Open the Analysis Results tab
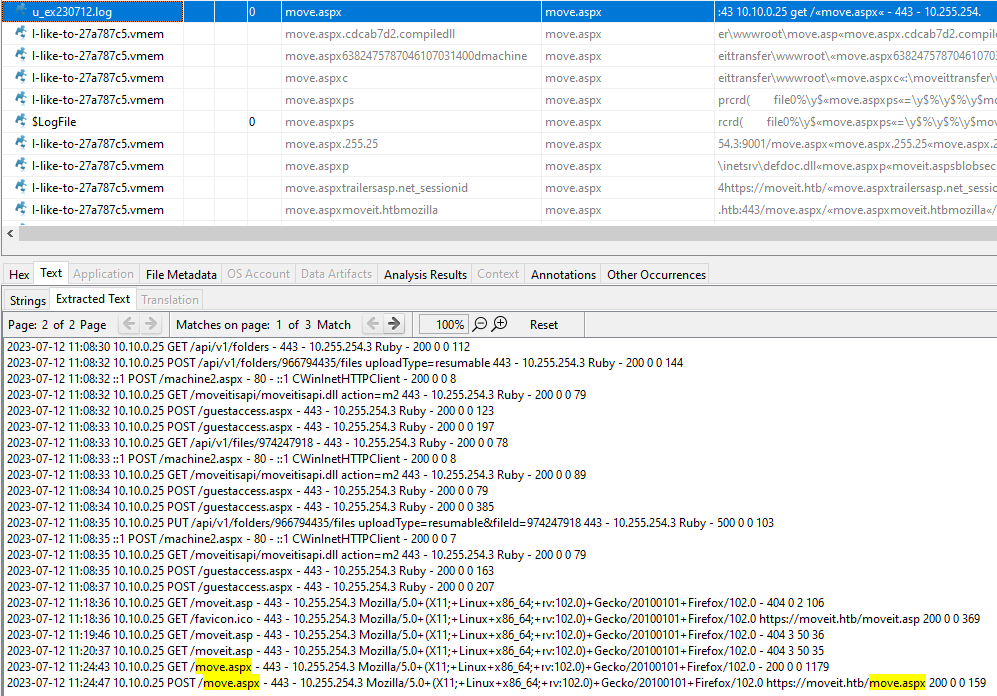This screenshot has width=997, height=696. tap(425, 274)
